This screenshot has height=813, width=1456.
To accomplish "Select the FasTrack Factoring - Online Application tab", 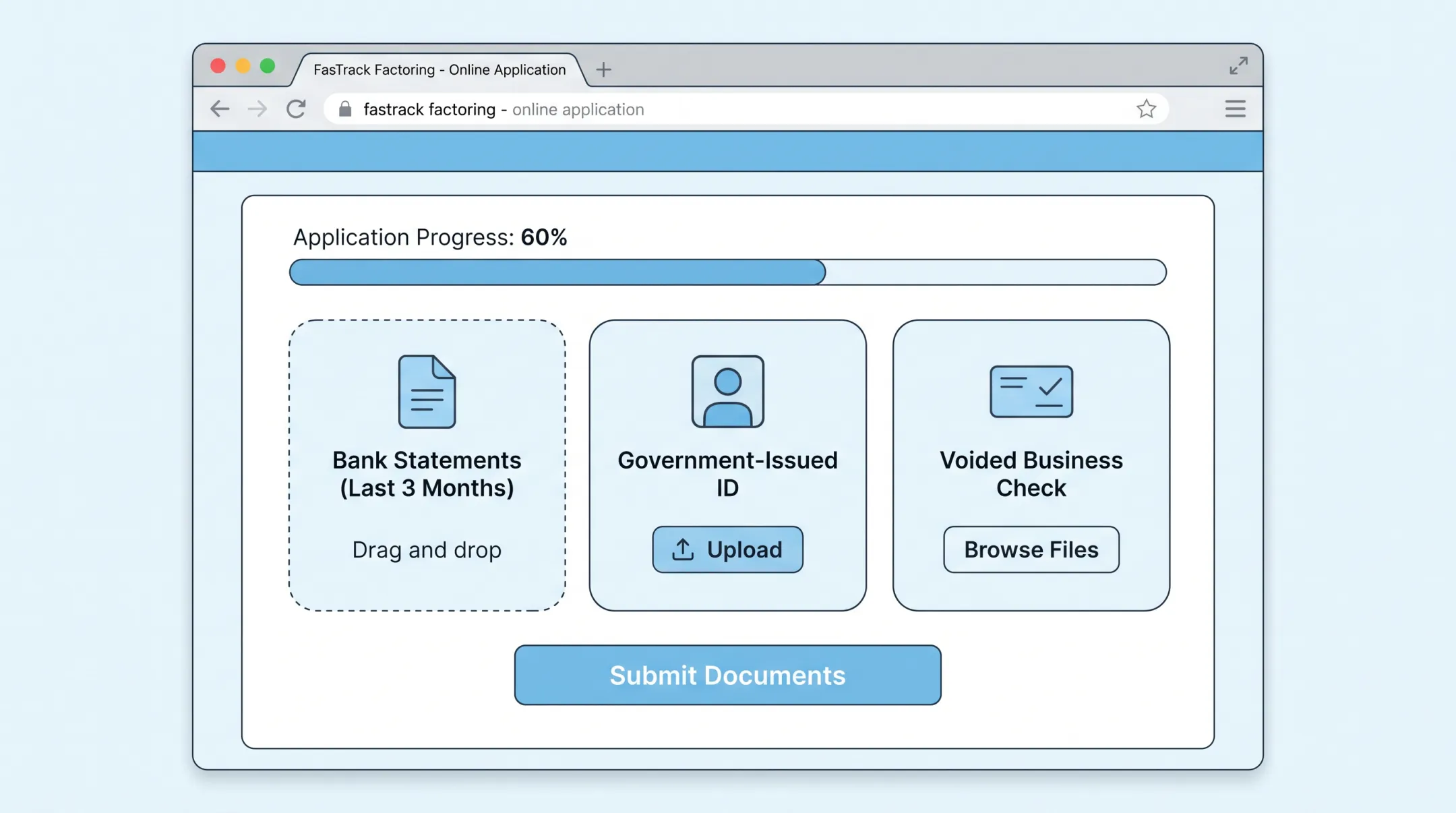I will [439, 70].
